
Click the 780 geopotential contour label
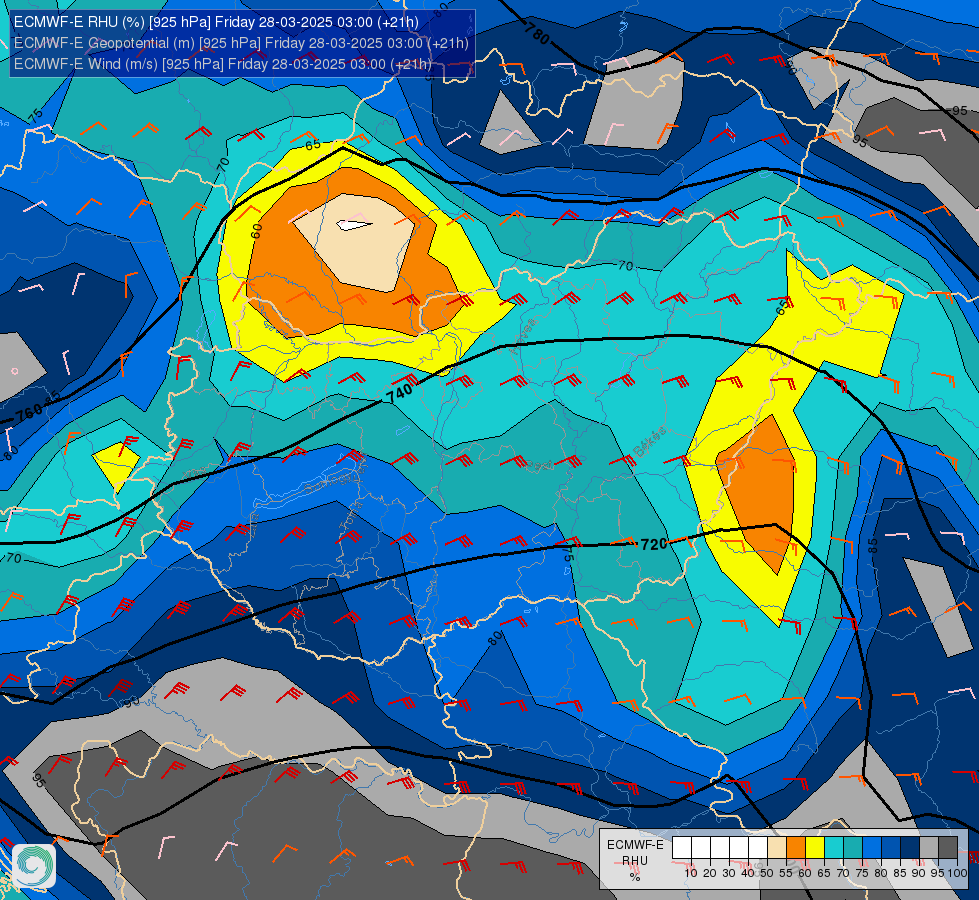536,33
